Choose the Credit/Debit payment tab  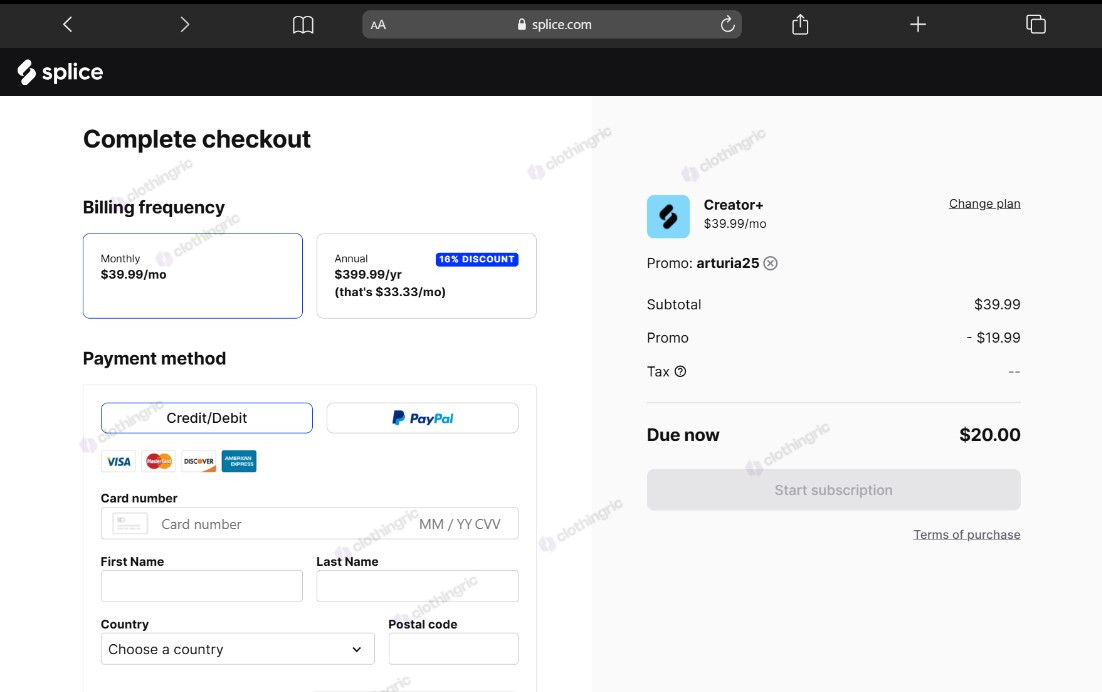point(207,418)
